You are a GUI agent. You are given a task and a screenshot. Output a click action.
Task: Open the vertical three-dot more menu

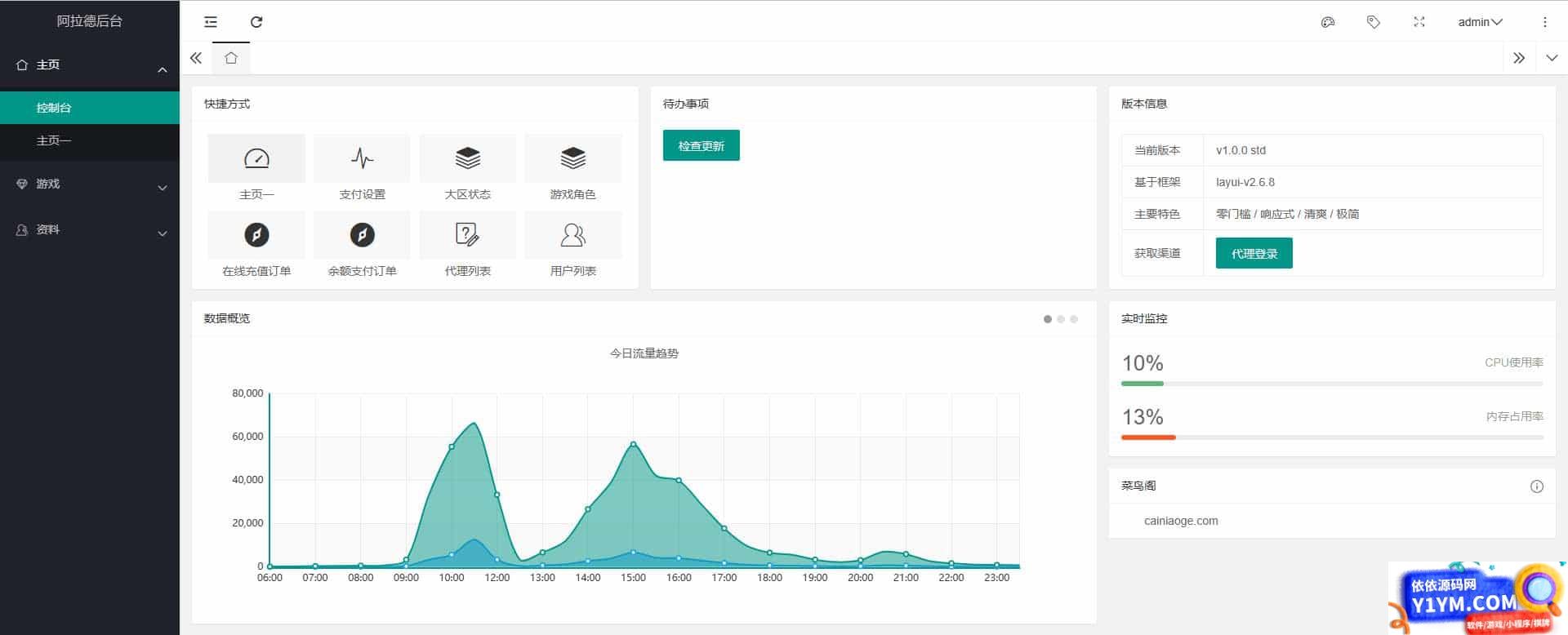click(x=1544, y=22)
